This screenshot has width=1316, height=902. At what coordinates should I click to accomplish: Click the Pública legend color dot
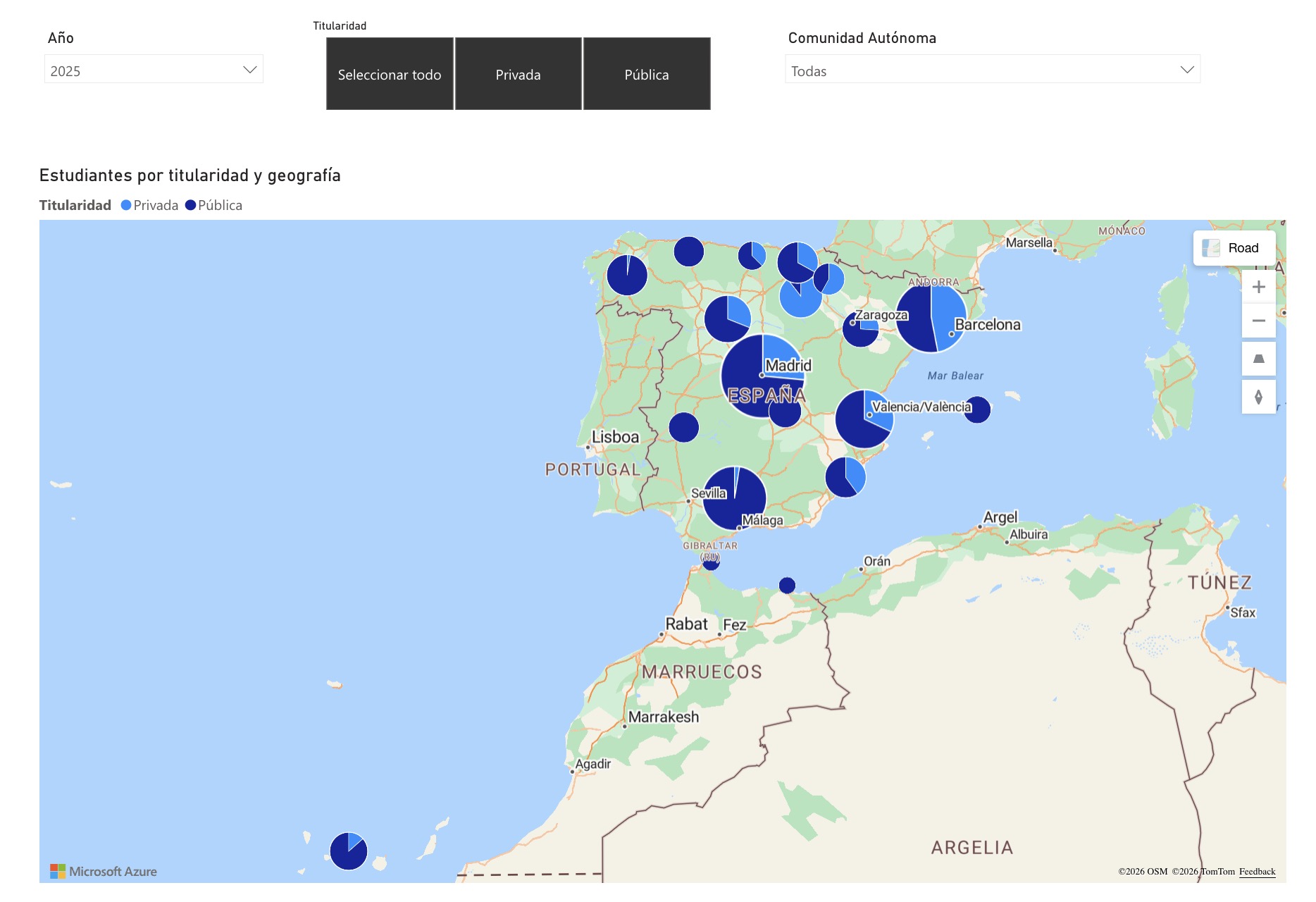point(190,205)
